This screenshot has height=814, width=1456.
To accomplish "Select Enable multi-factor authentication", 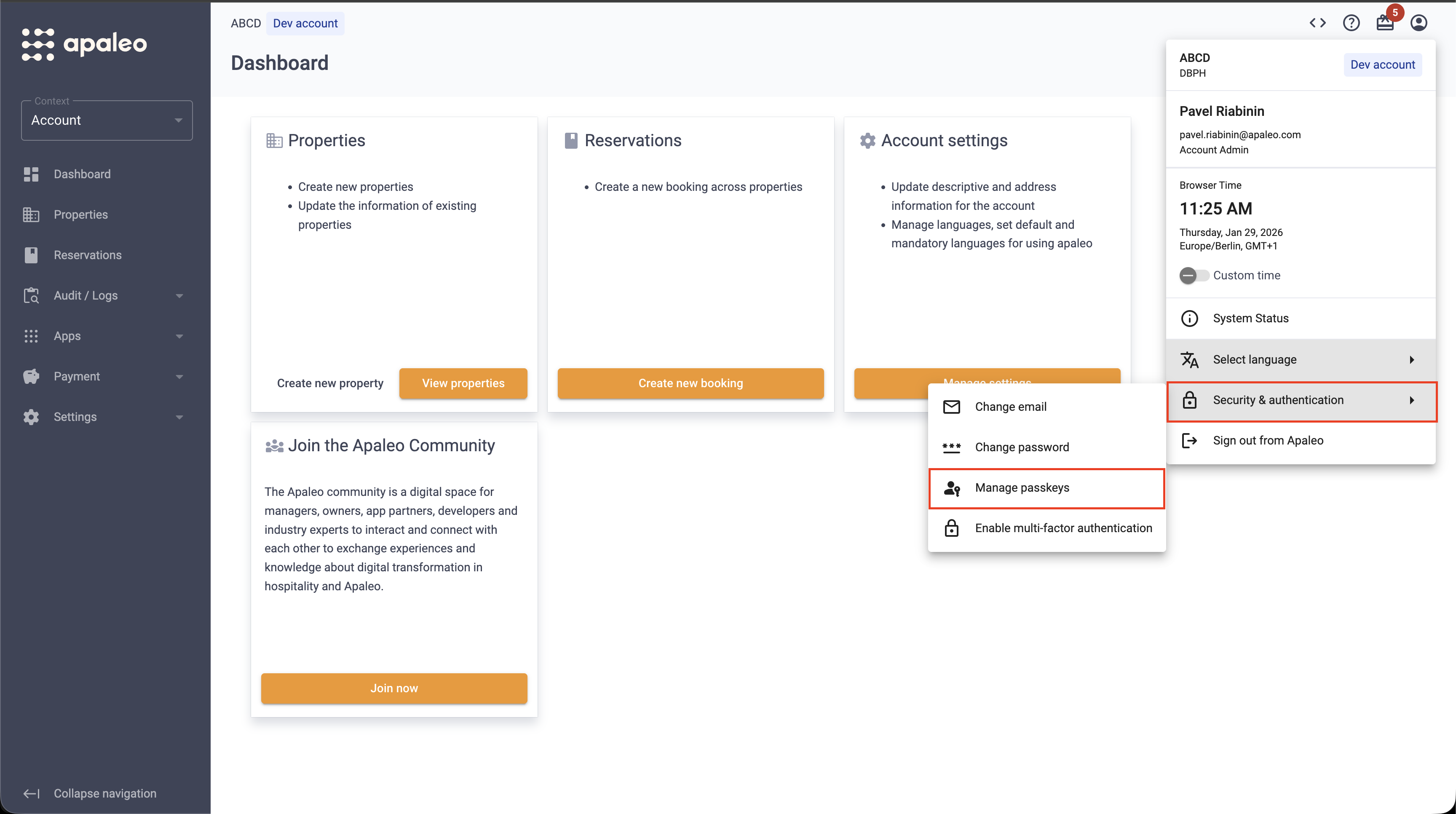I will pyautogui.click(x=1047, y=528).
